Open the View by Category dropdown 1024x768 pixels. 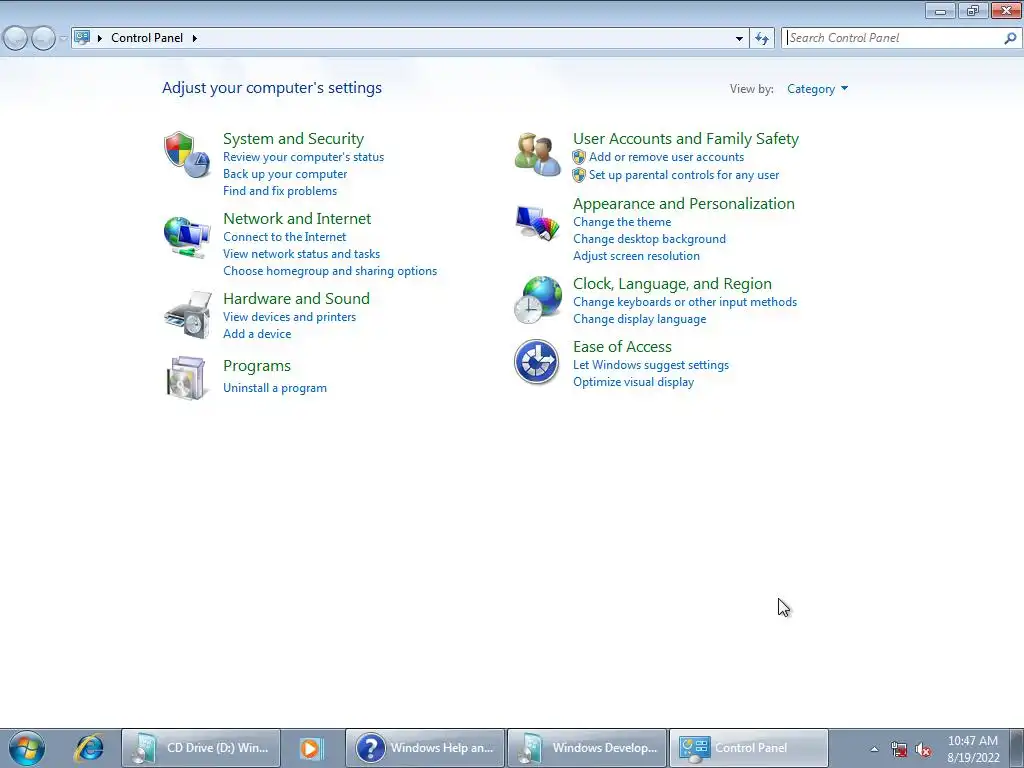tap(817, 89)
